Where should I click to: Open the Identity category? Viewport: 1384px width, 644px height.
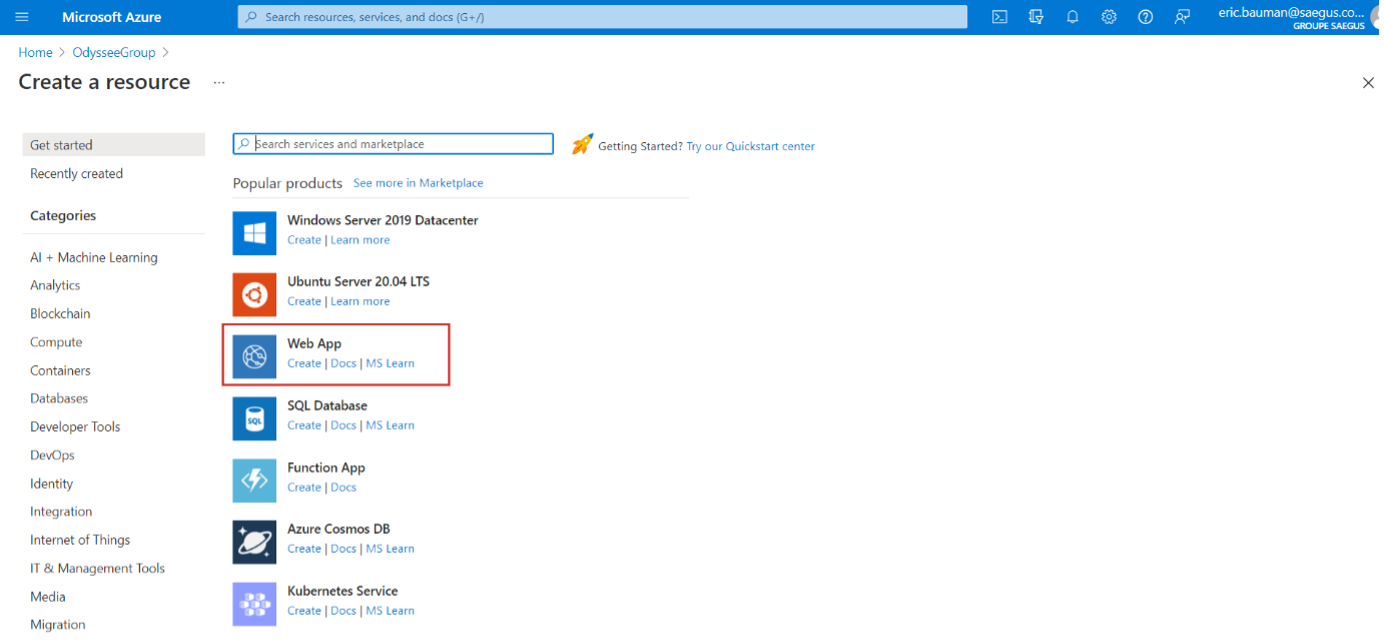point(52,483)
